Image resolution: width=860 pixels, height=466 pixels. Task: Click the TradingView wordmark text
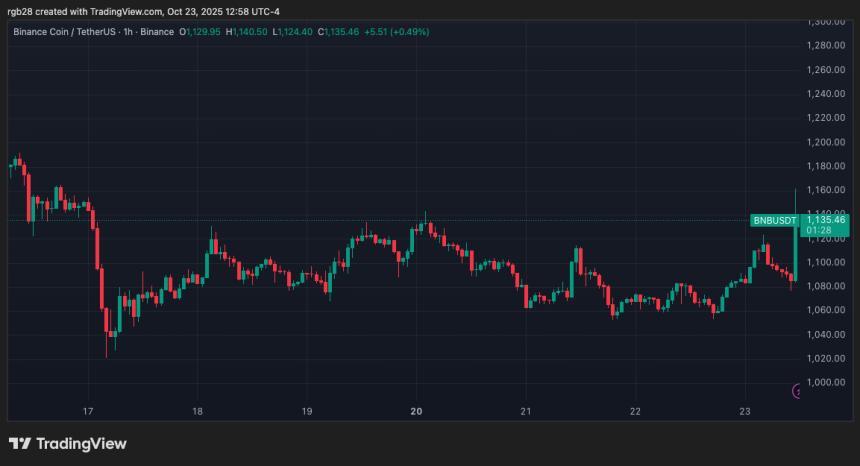pyautogui.click(x=81, y=444)
